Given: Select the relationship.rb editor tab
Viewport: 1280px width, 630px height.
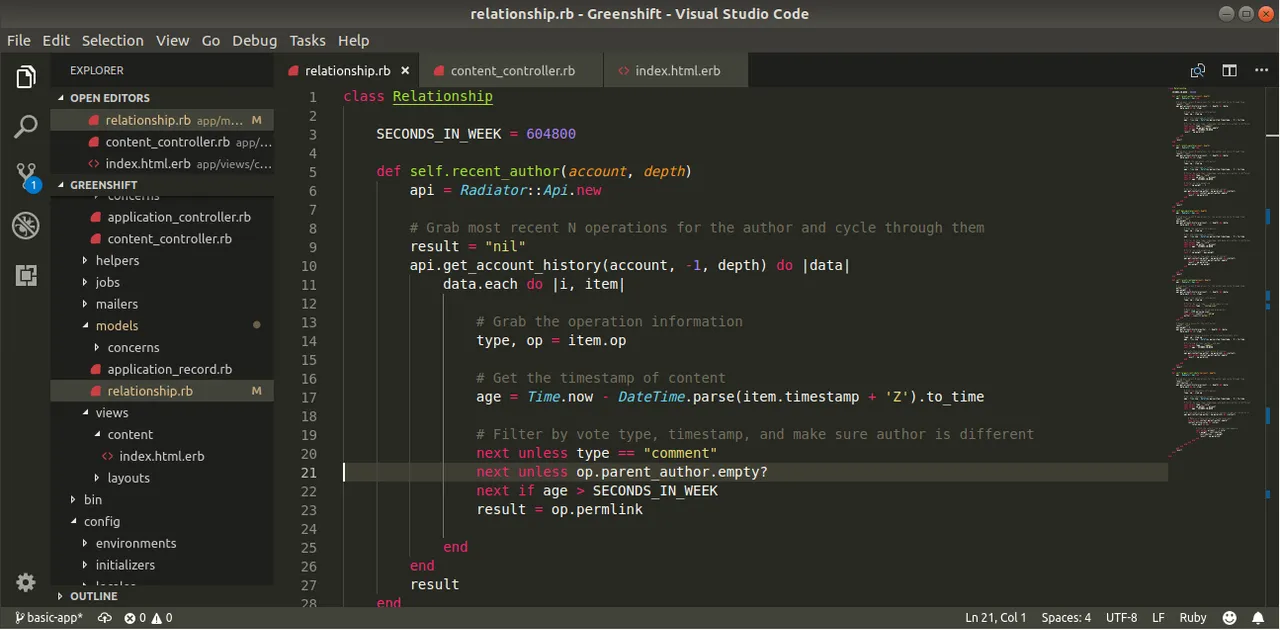Looking at the screenshot, I should [347, 71].
